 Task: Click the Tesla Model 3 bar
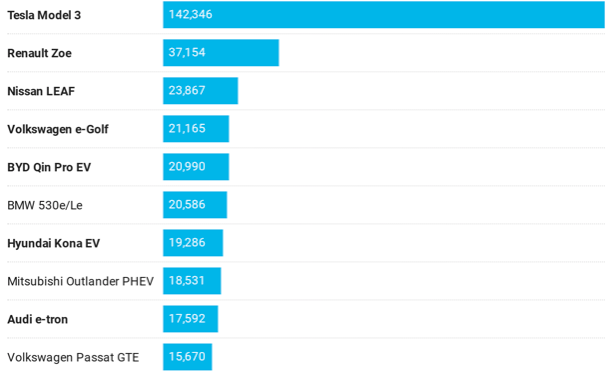tap(384, 15)
